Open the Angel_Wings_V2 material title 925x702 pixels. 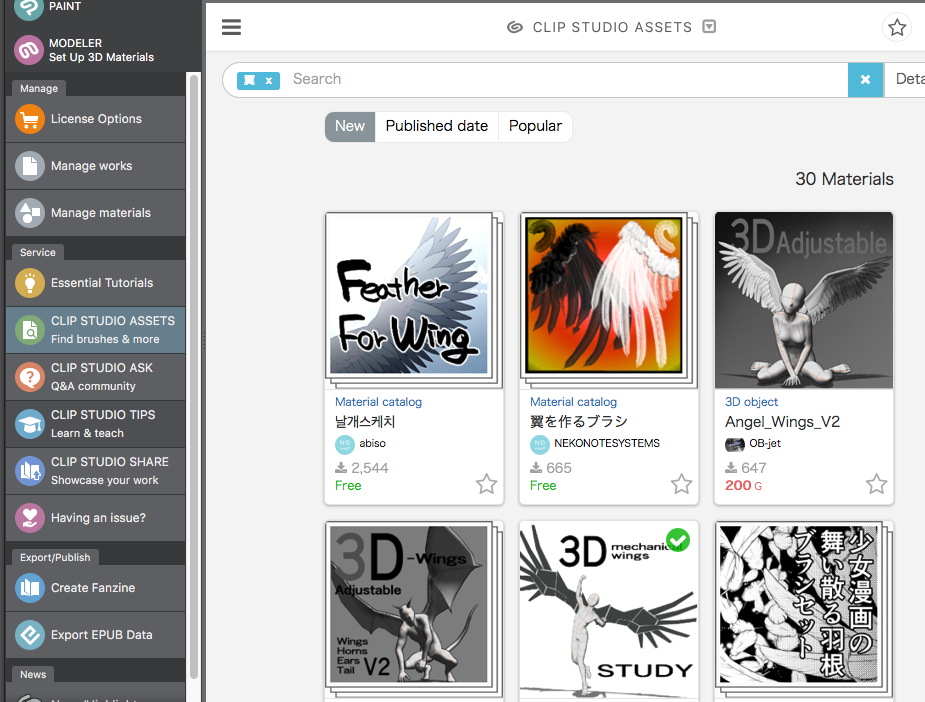coord(782,422)
